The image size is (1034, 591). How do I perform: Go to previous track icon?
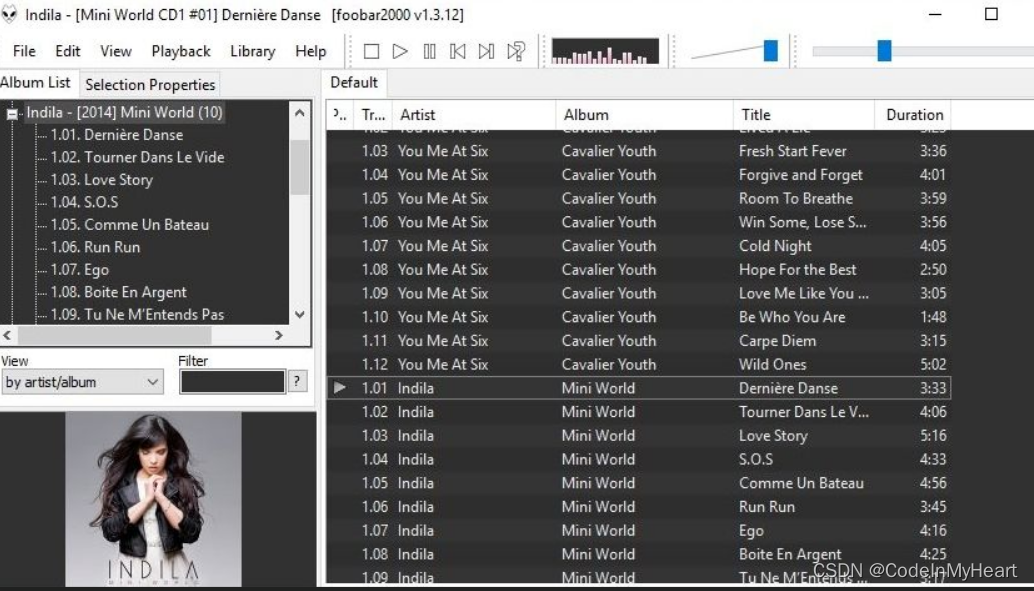click(458, 51)
